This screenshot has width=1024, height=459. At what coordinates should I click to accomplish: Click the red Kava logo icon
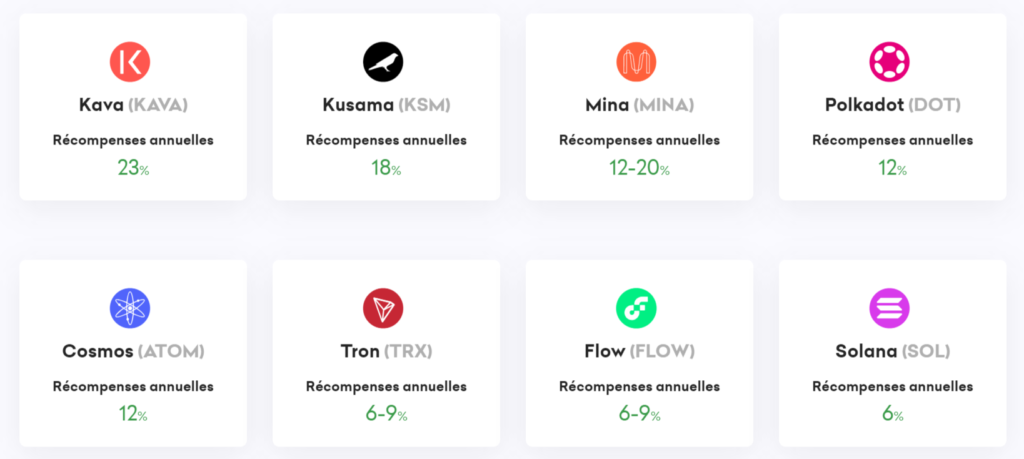click(x=130, y=62)
